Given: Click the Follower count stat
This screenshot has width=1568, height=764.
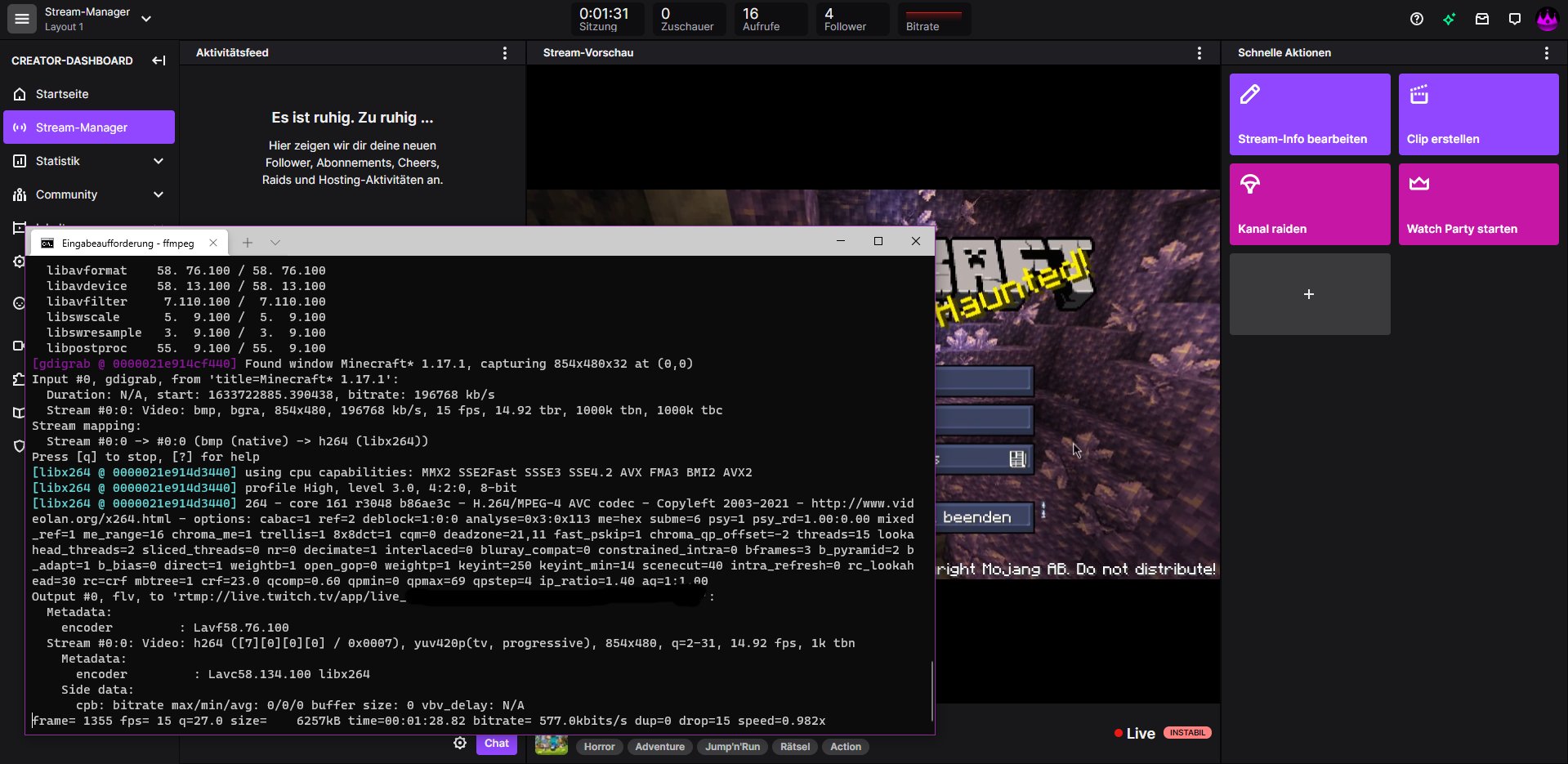Looking at the screenshot, I should [852, 19].
